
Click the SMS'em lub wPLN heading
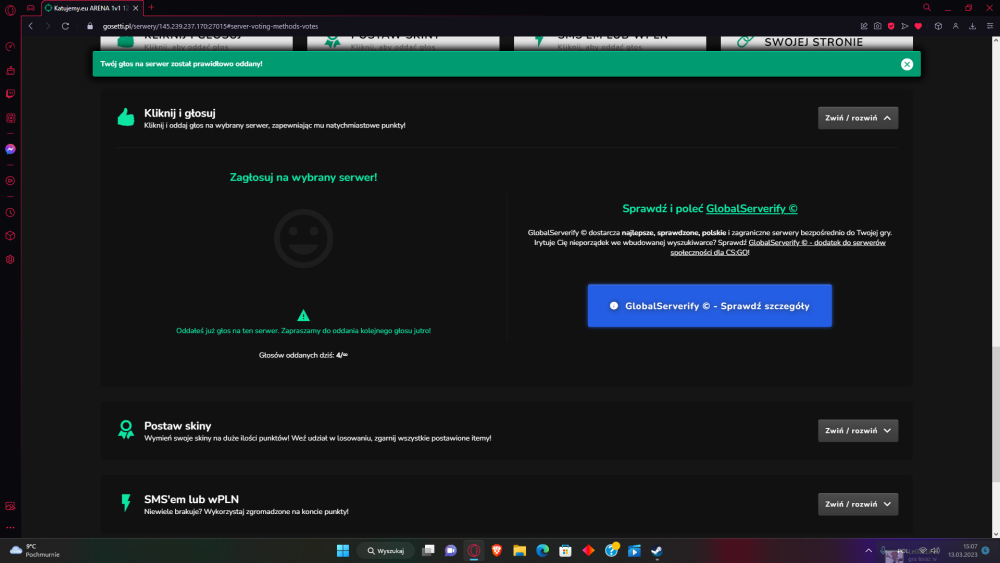click(x=191, y=499)
